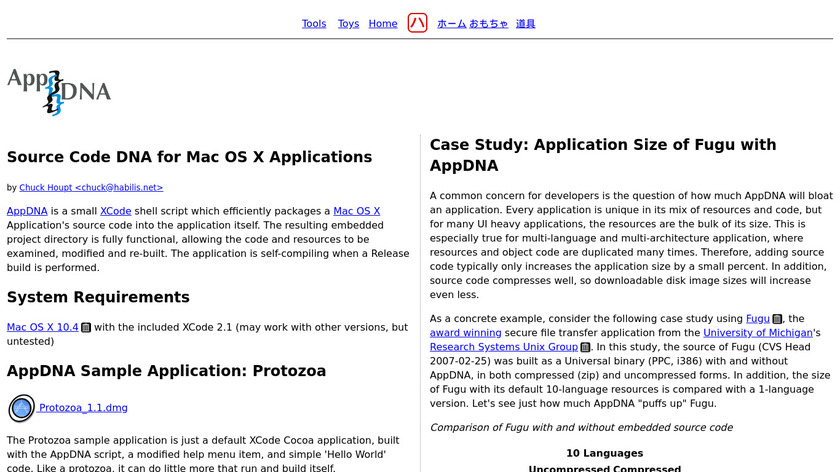Email Chuck Houpt via author link

(x=91, y=188)
